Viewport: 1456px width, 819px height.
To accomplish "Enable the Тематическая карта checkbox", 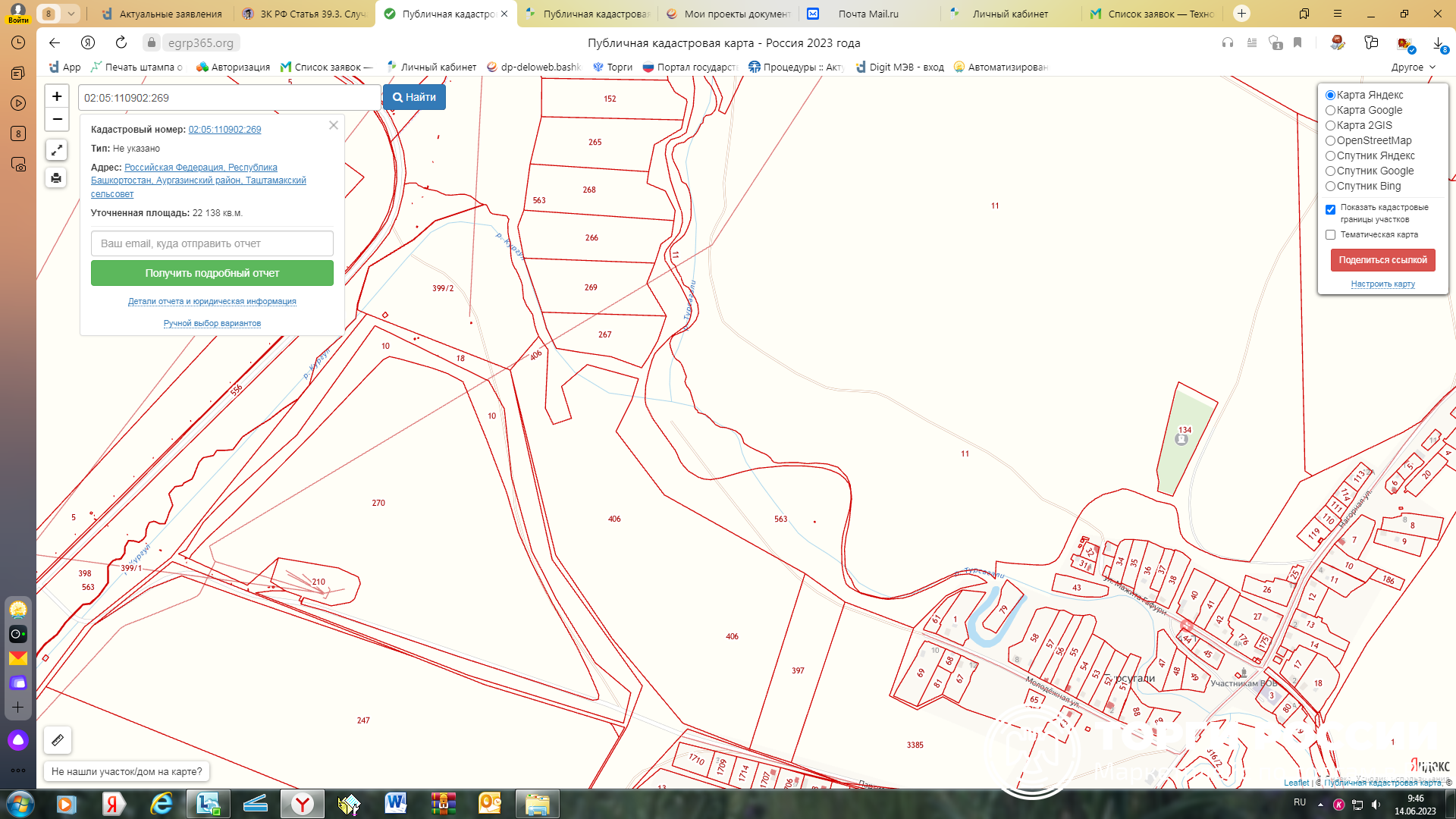I will [x=1330, y=235].
